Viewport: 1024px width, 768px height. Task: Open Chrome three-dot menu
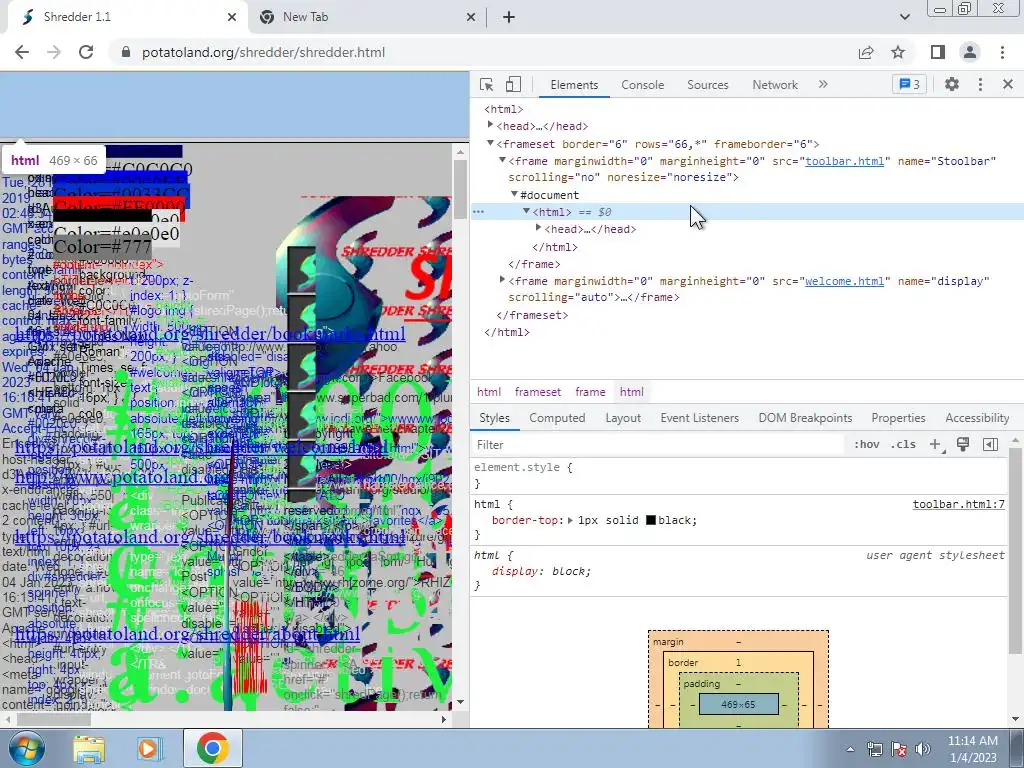(x=1002, y=52)
